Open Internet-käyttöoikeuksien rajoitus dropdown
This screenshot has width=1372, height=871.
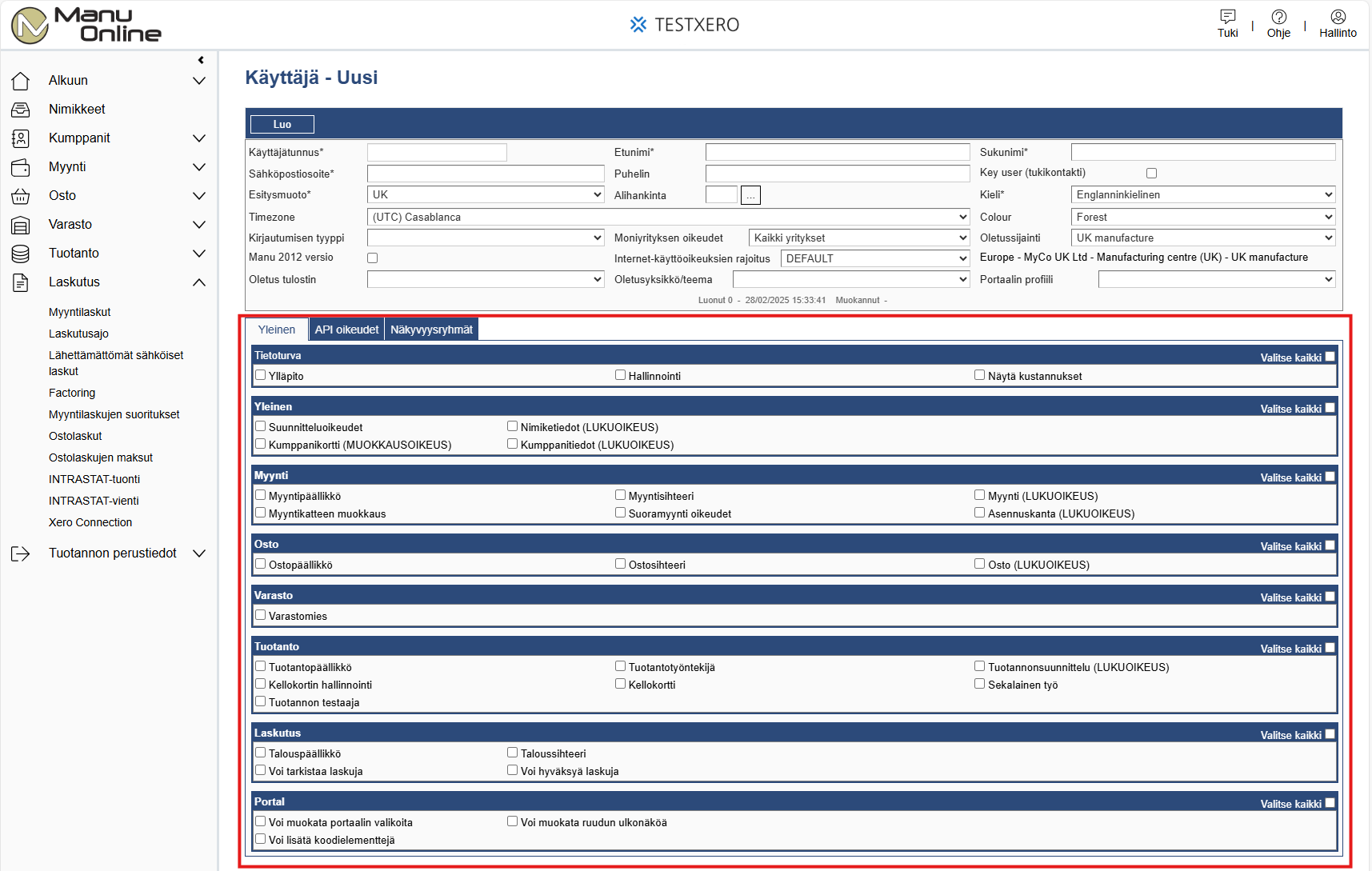pos(875,258)
